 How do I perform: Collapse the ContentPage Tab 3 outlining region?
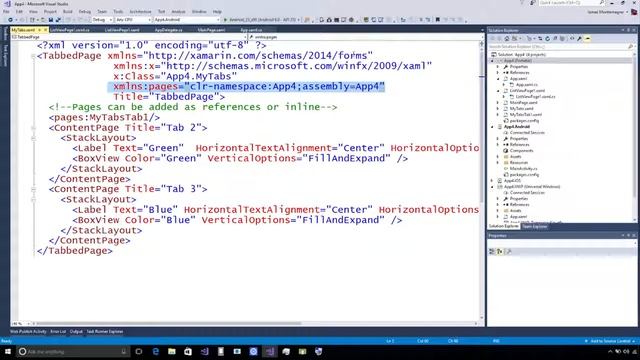tap(33, 189)
